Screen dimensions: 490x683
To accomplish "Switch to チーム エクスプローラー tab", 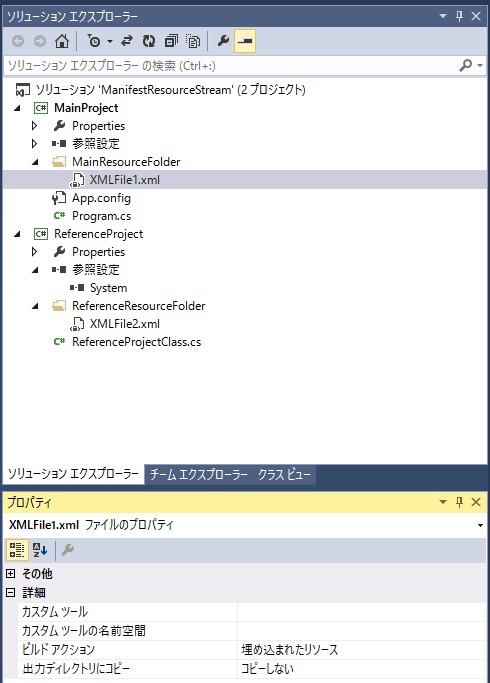I will pyautogui.click(x=199, y=475).
